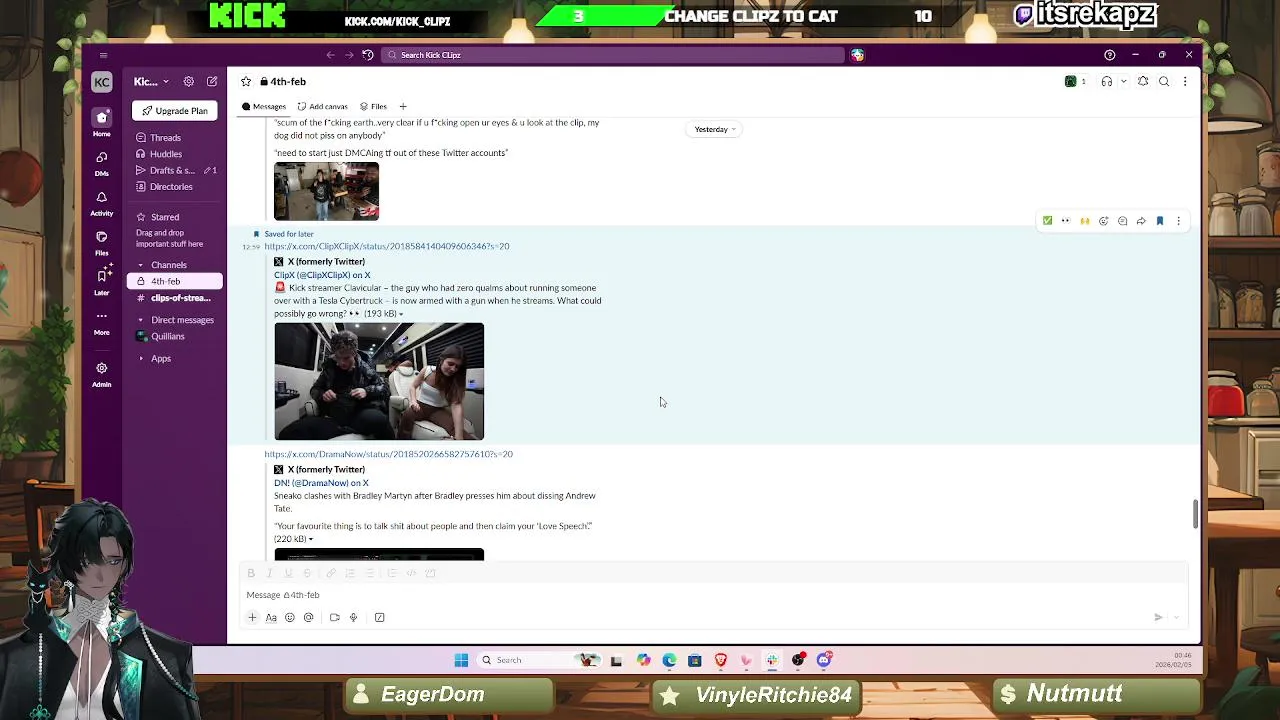Screen dimensions: 1280x720
Task: Open Home in the Slack sidebar
Action: (101, 122)
